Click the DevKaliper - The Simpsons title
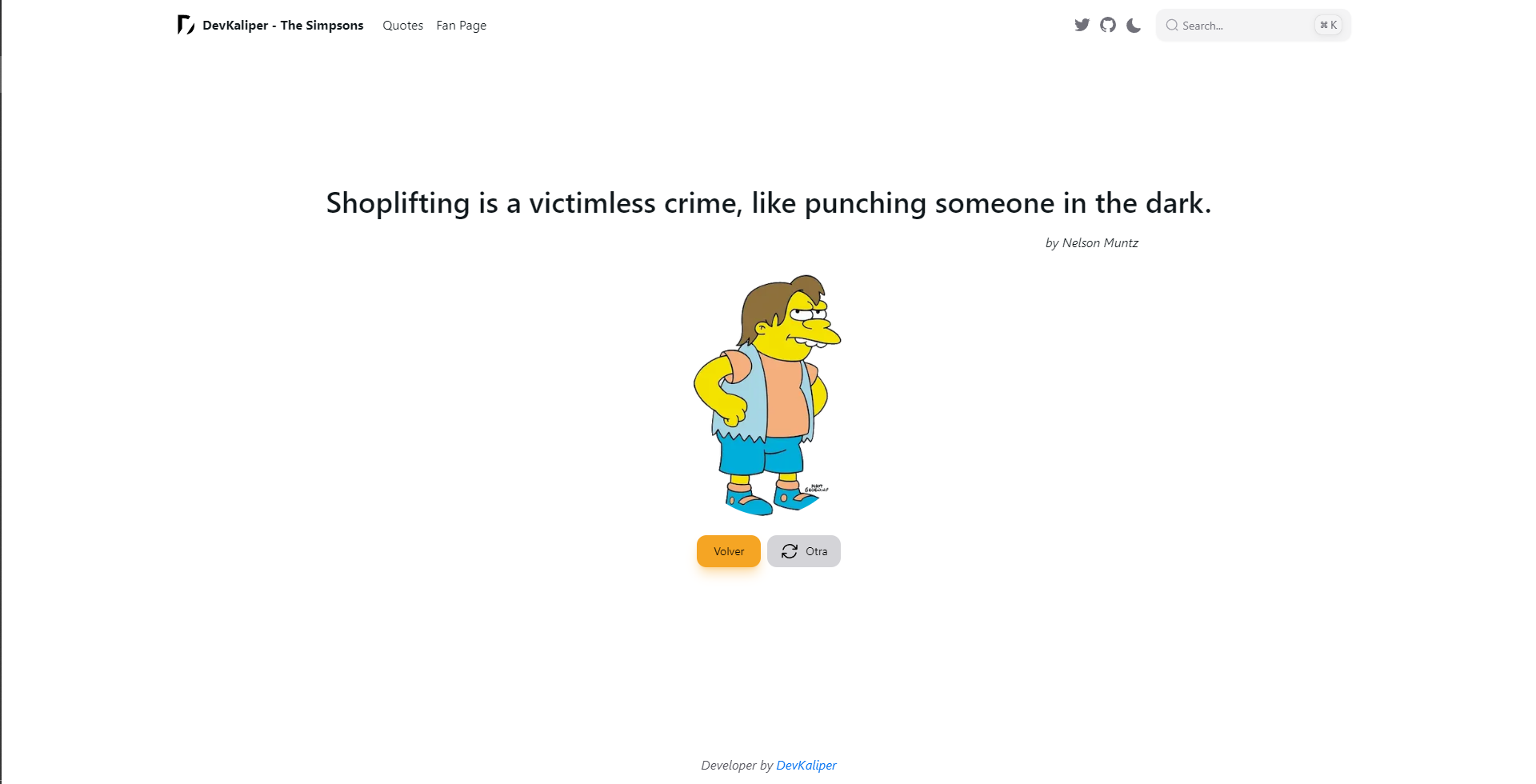Viewport: 1536px width, 784px height. click(283, 25)
